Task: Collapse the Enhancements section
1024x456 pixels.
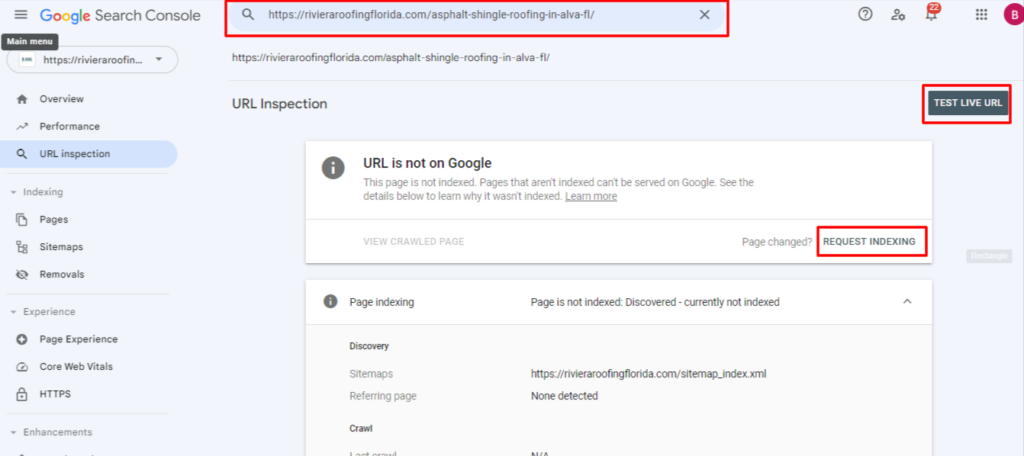Action: click(51, 432)
